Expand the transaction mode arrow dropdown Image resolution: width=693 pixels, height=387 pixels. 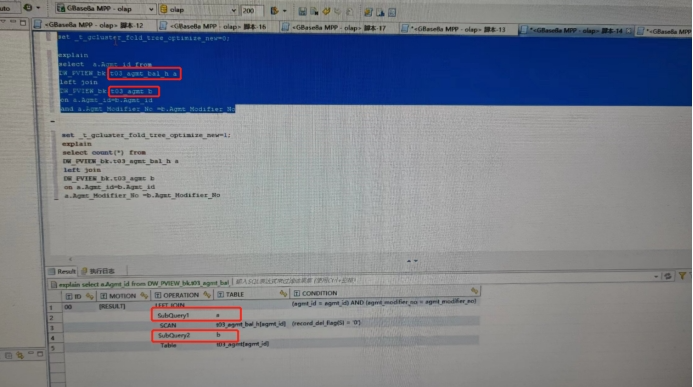pyautogui.click(x=284, y=11)
